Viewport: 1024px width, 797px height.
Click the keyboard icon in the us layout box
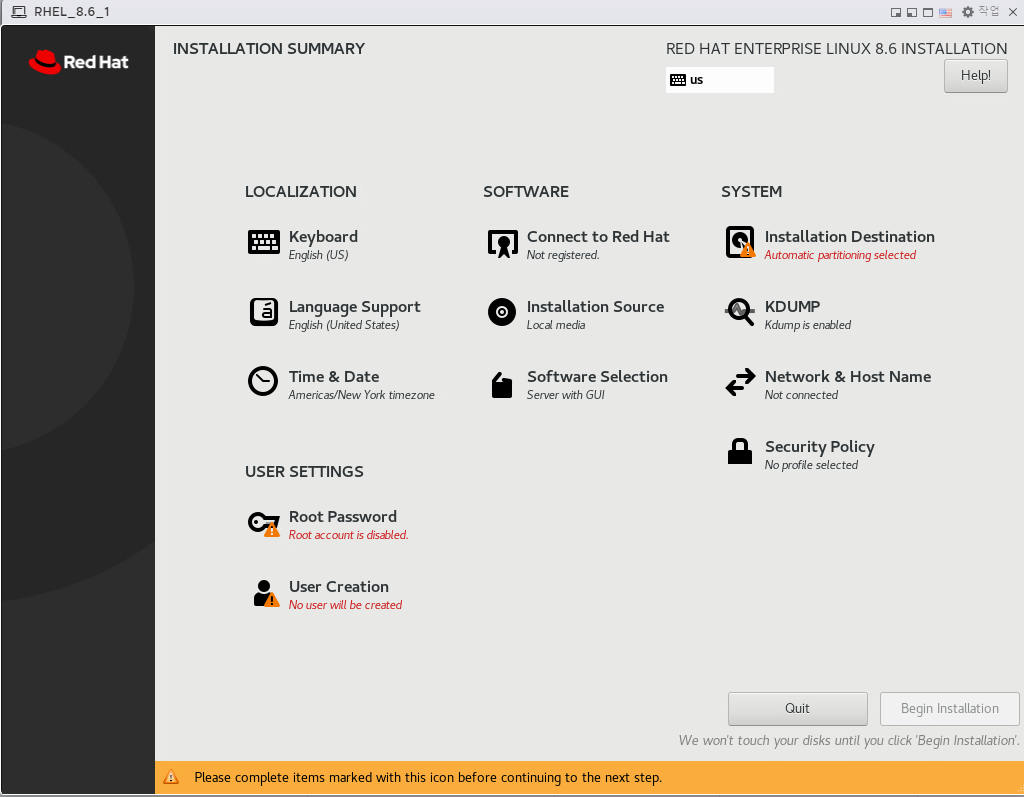tap(678, 80)
